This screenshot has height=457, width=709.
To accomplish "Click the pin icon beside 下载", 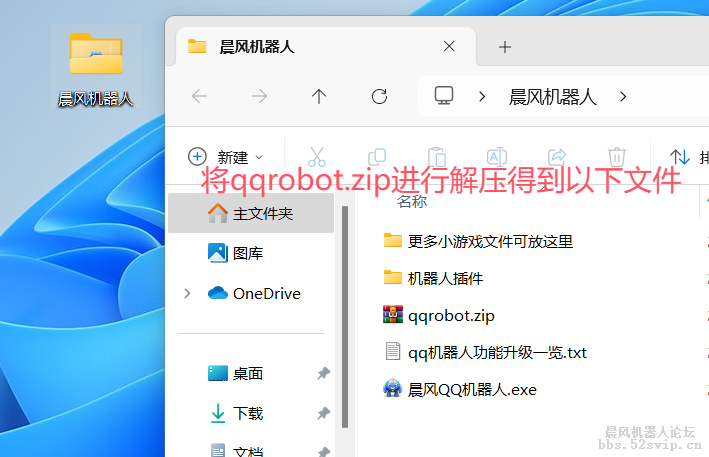I will point(323,413).
